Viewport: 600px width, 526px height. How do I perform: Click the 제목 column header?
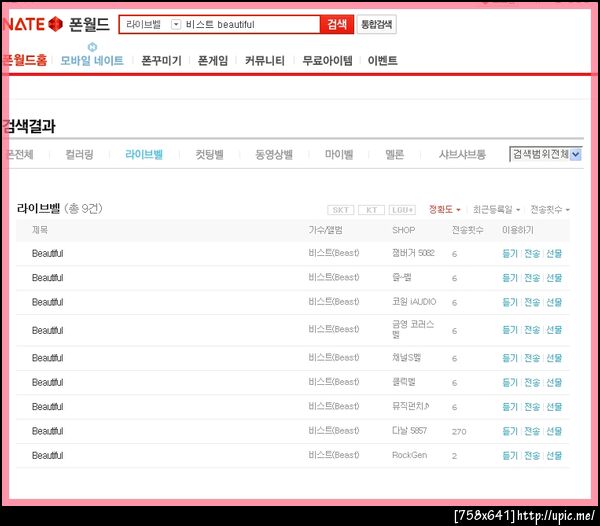pos(40,230)
